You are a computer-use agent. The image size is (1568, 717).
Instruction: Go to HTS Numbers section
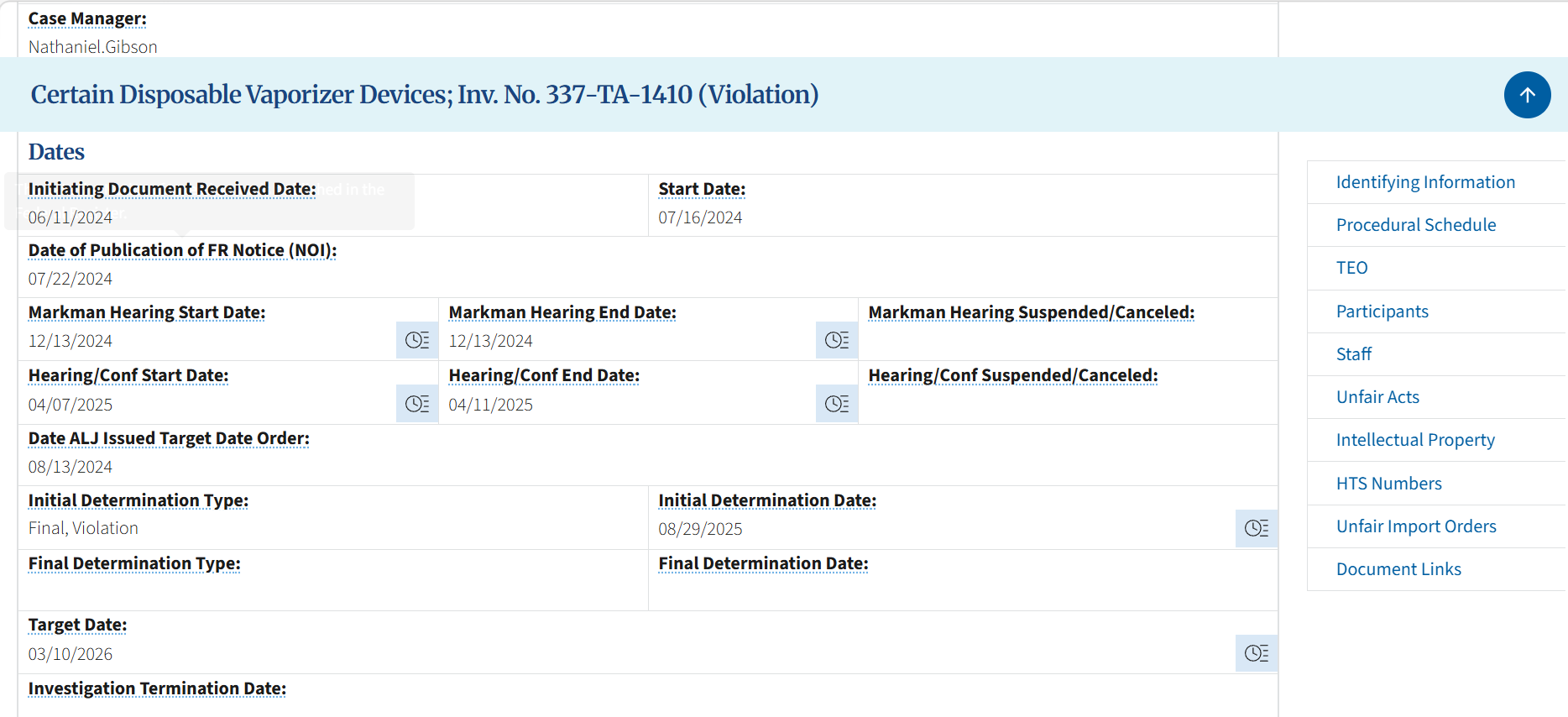tap(1388, 484)
